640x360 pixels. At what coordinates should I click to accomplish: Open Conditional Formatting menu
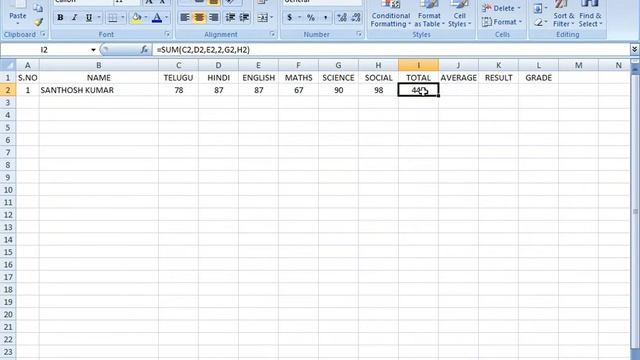tap(391, 15)
